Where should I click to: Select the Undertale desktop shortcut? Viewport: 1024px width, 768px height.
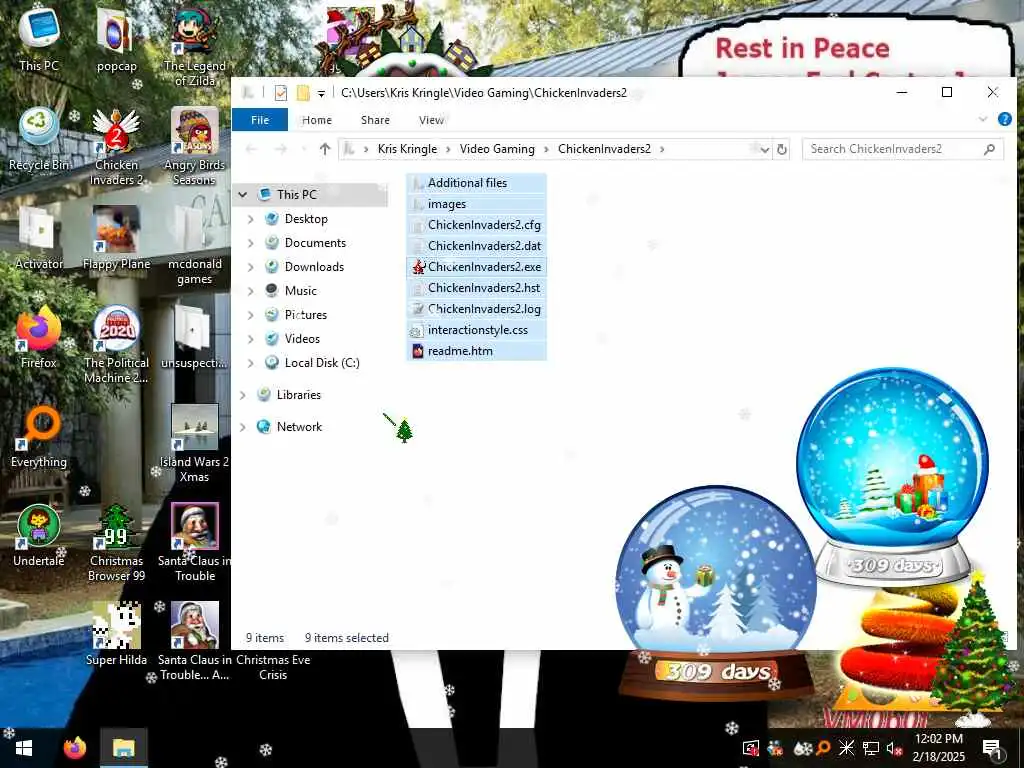39,536
